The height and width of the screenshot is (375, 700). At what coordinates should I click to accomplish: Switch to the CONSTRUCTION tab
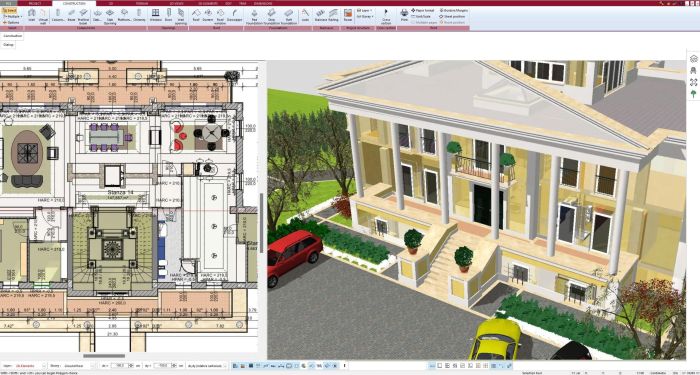[74, 3]
